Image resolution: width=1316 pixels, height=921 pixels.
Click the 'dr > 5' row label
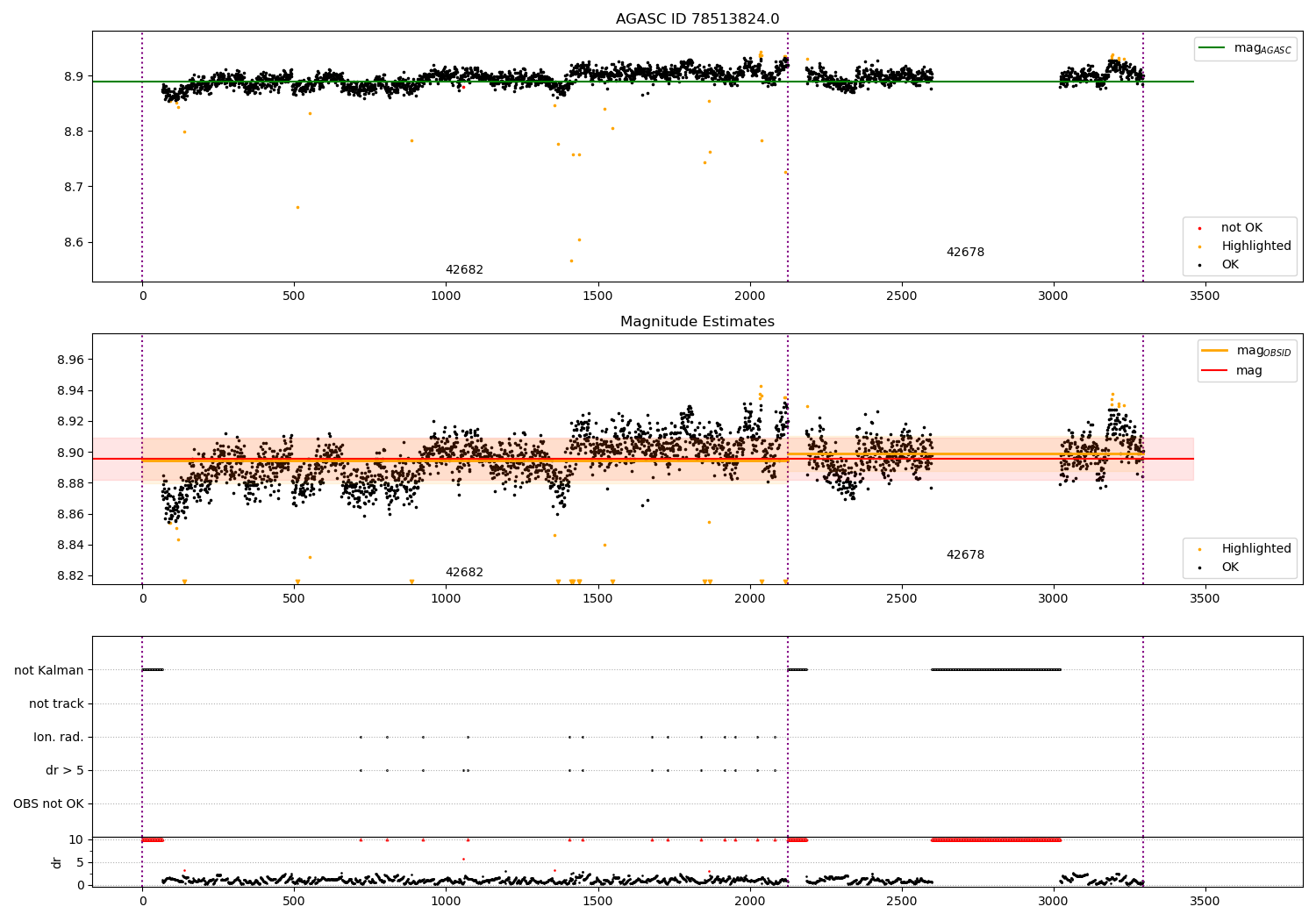pyautogui.click(x=65, y=771)
